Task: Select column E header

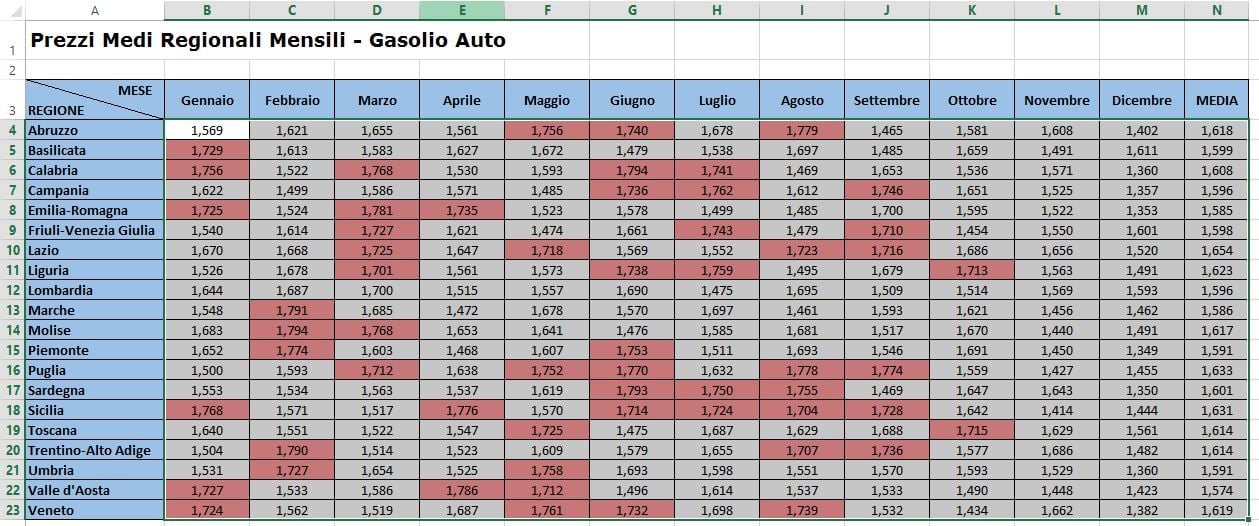Action: [x=462, y=10]
